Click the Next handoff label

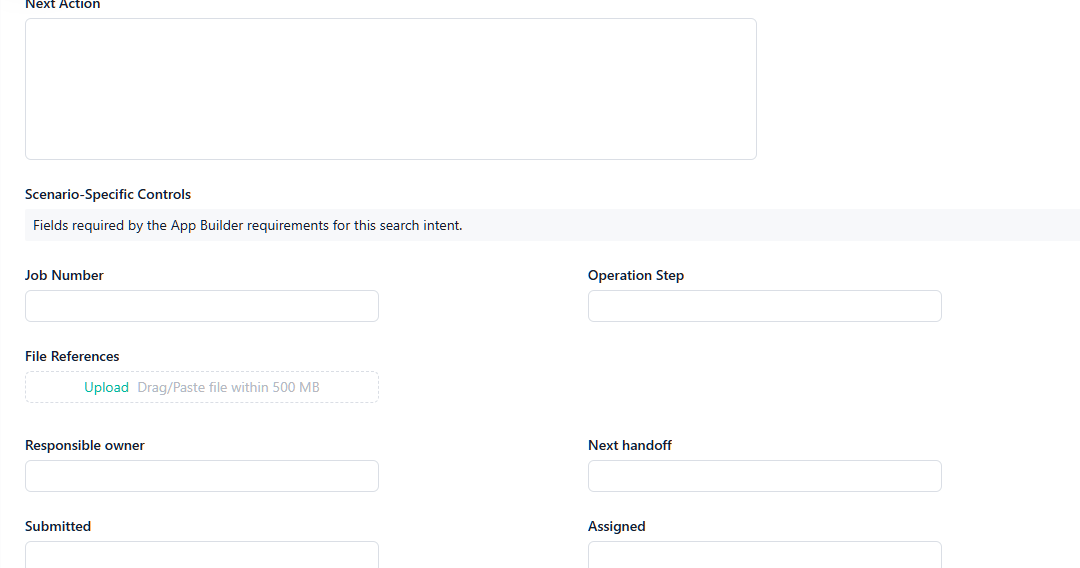(630, 445)
